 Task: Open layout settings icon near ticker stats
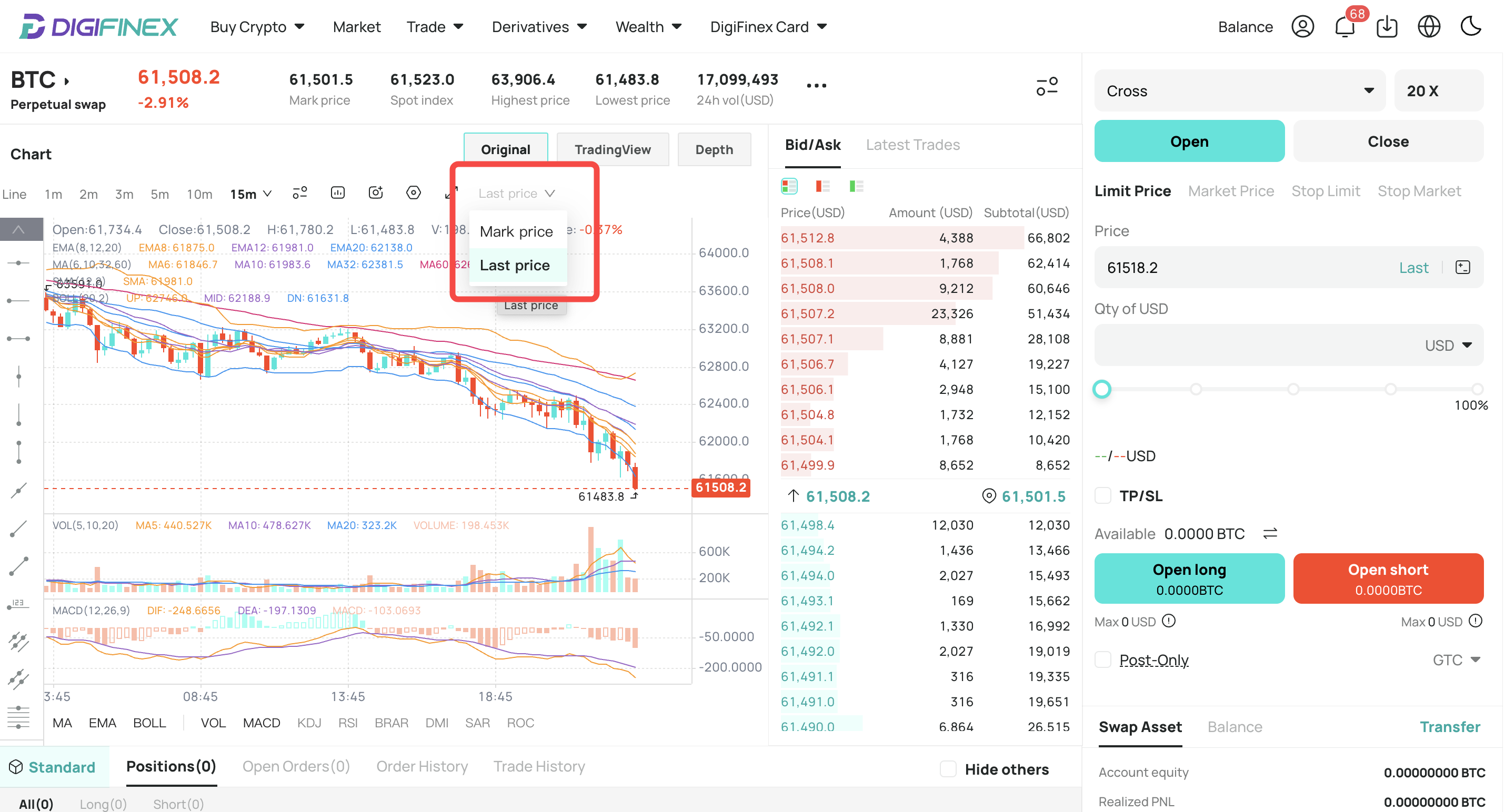click(x=1047, y=86)
